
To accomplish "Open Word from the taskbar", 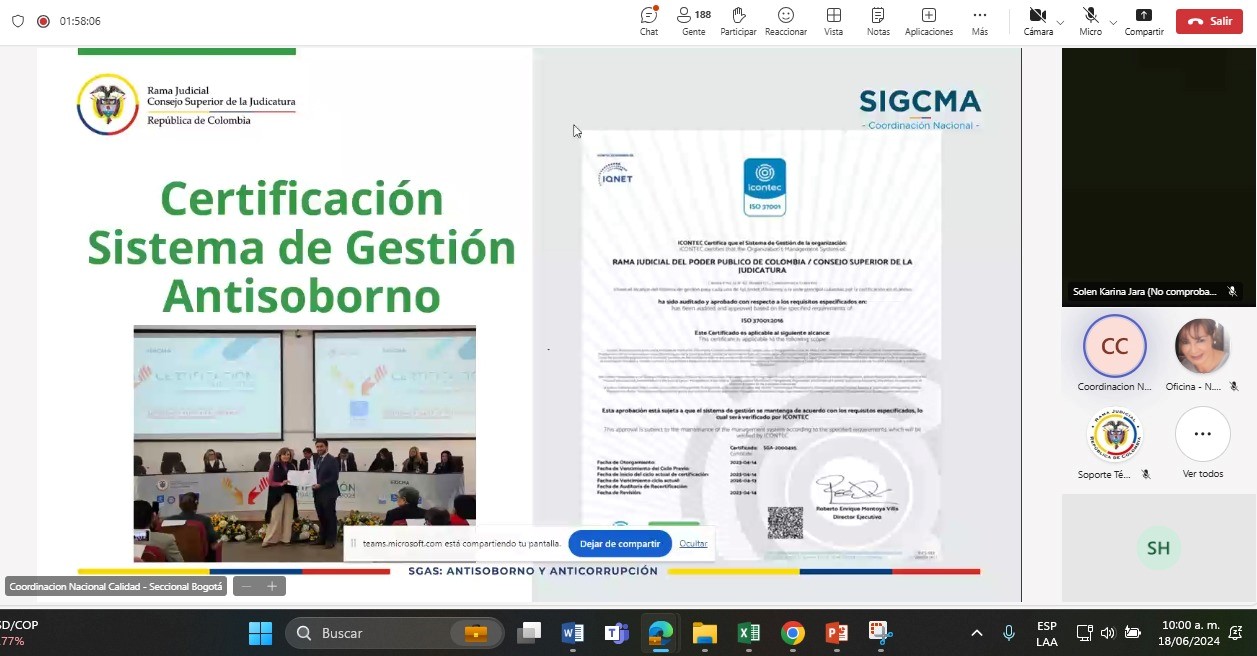I will tap(573, 633).
